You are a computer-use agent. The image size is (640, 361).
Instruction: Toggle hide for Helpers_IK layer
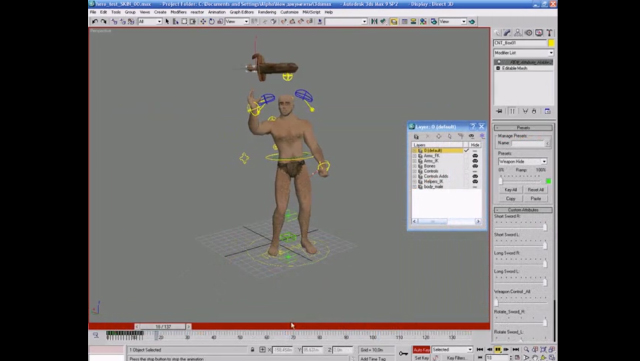pos(475,181)
